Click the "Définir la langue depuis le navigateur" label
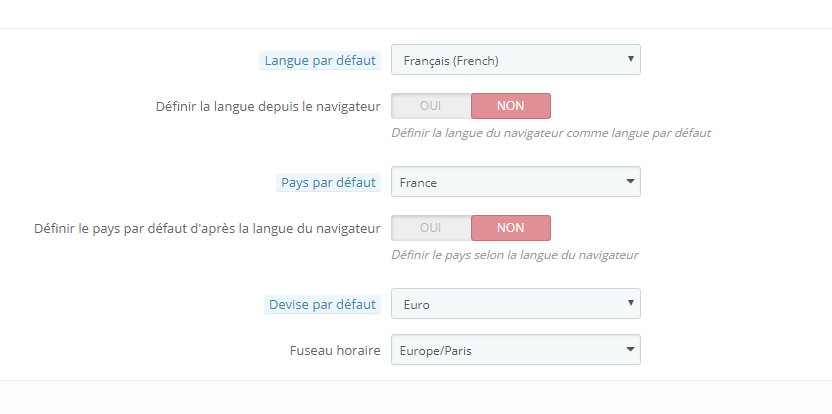 click(268, 106)
